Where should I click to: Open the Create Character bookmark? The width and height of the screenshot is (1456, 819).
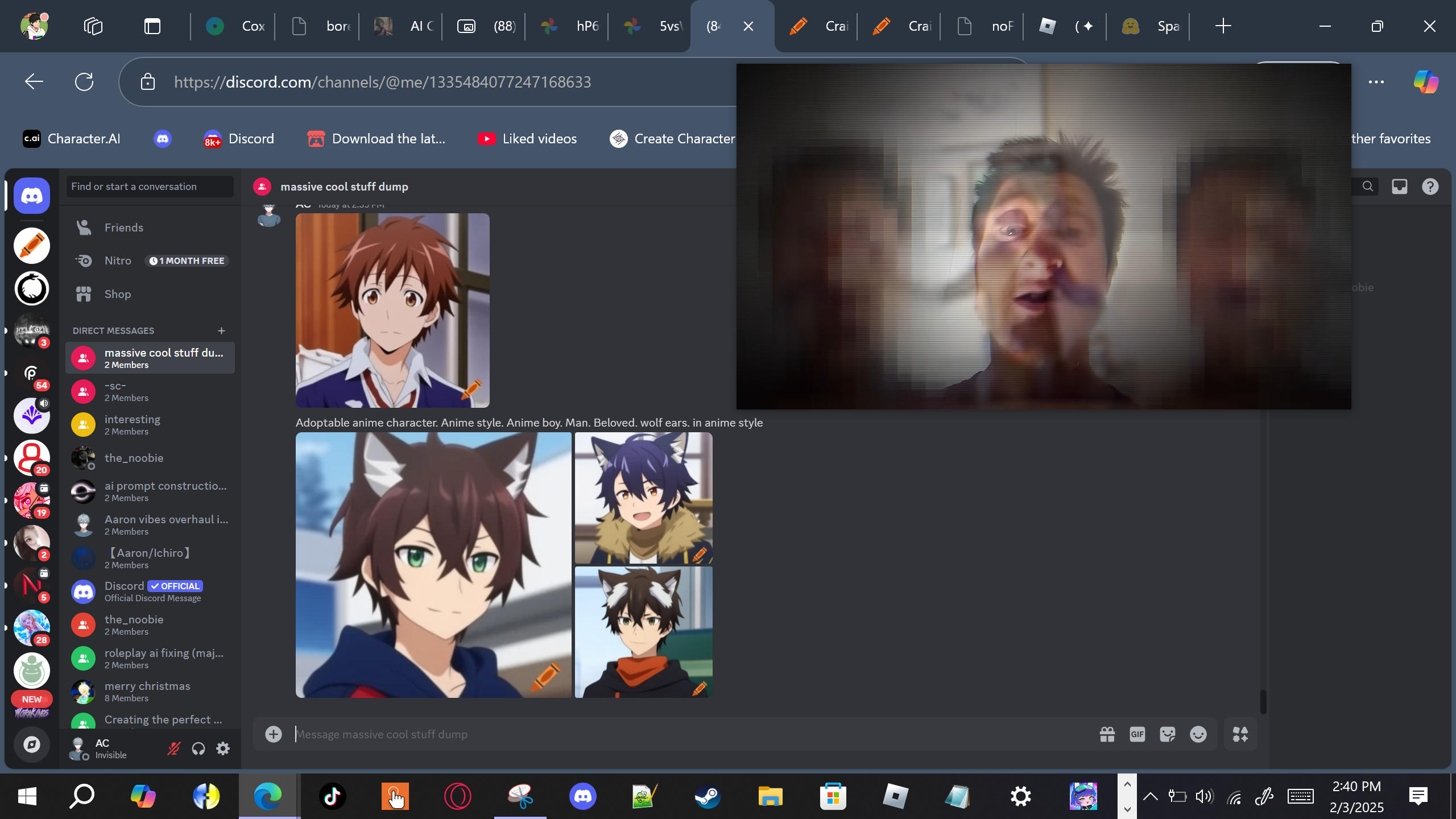[x=672, y=139]
